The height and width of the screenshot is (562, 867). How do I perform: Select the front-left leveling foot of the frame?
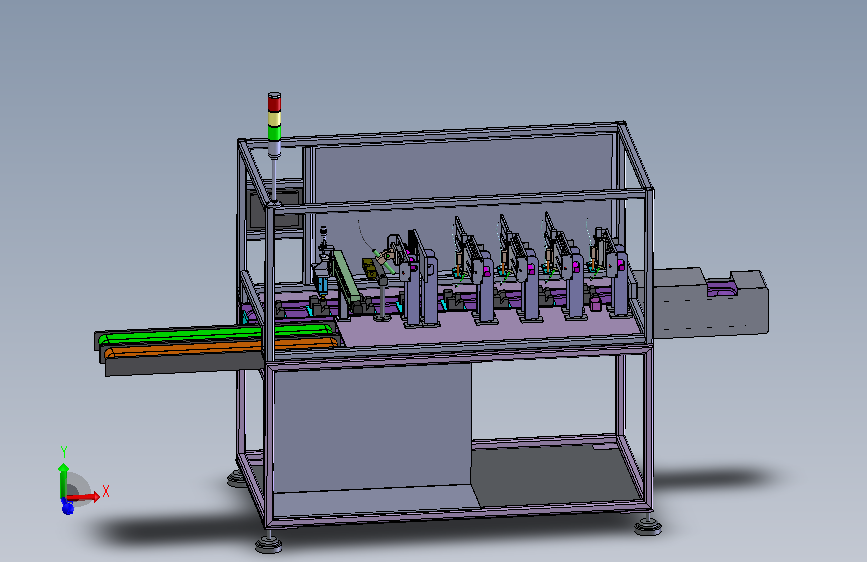pyautogui.click(x=269, y=543)
